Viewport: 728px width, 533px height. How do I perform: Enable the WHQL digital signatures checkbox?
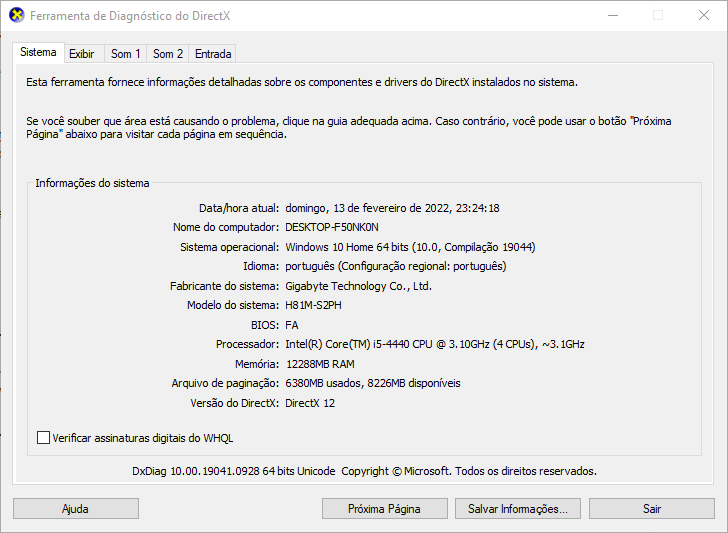tap(43, 437)
